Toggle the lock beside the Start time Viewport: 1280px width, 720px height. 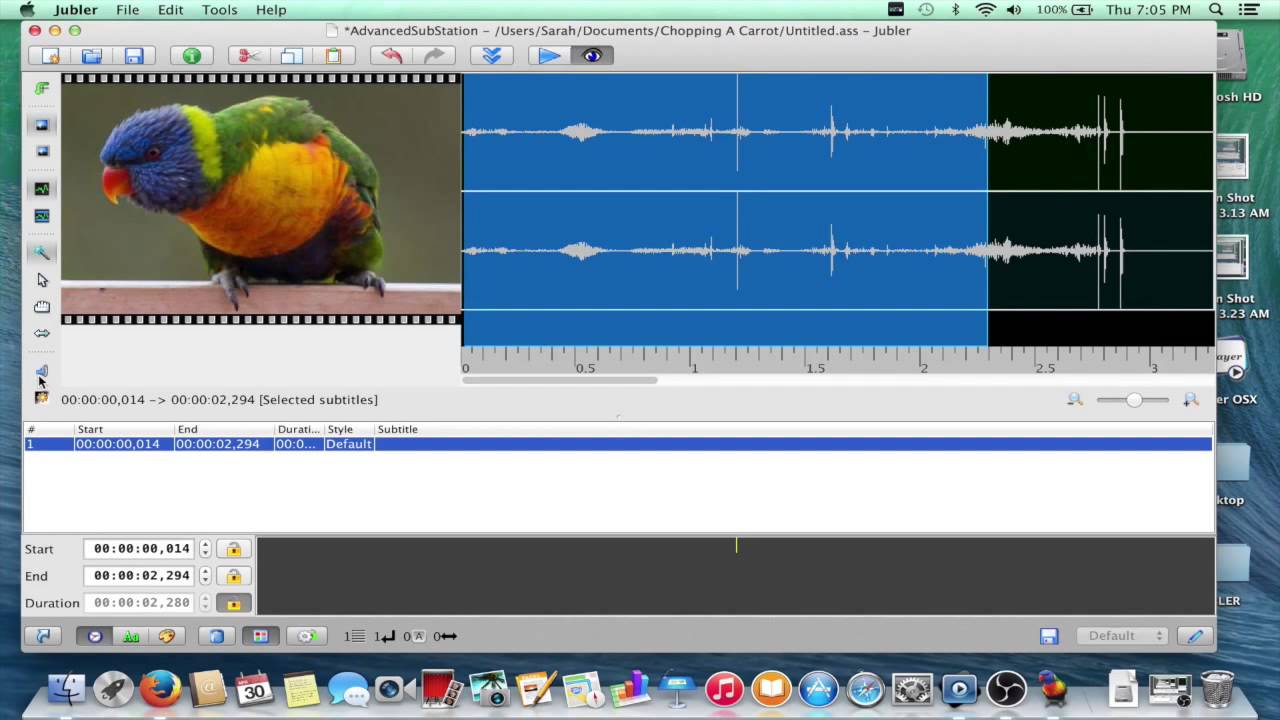[233, 549]
